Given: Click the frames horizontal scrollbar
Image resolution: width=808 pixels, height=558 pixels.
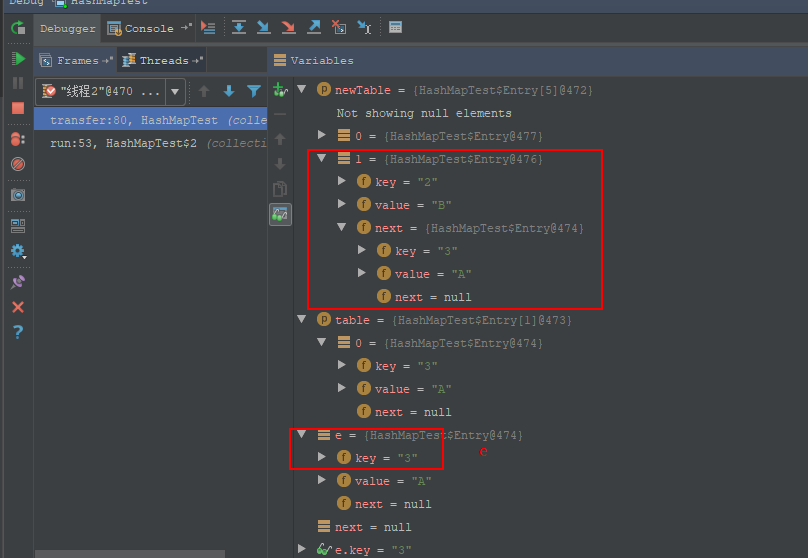Looking at the screenshot, I should [x=130, y=554].
